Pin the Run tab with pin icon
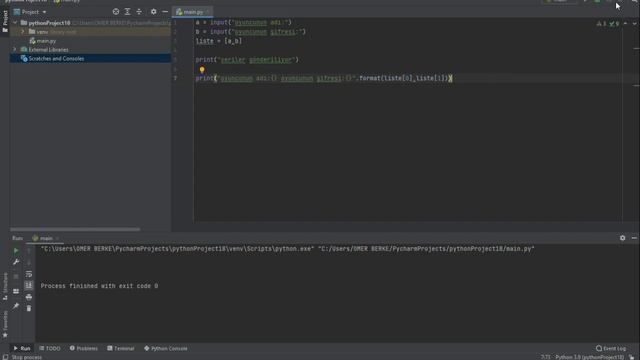 tap(16, 306)
